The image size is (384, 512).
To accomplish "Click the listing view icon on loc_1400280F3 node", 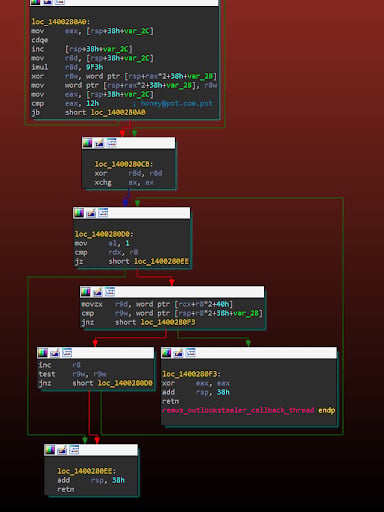I will pyautogui.click(x=190, y=352).
